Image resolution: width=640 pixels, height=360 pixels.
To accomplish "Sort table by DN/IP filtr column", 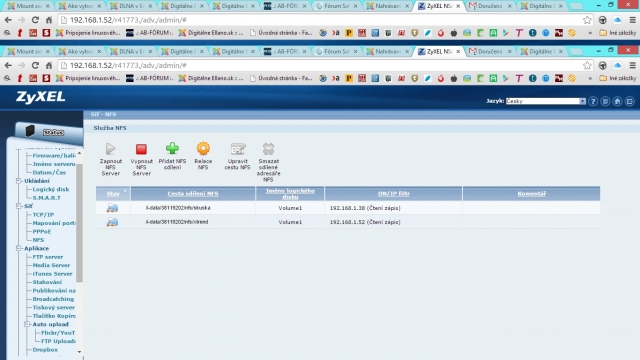I will (393, 193).
